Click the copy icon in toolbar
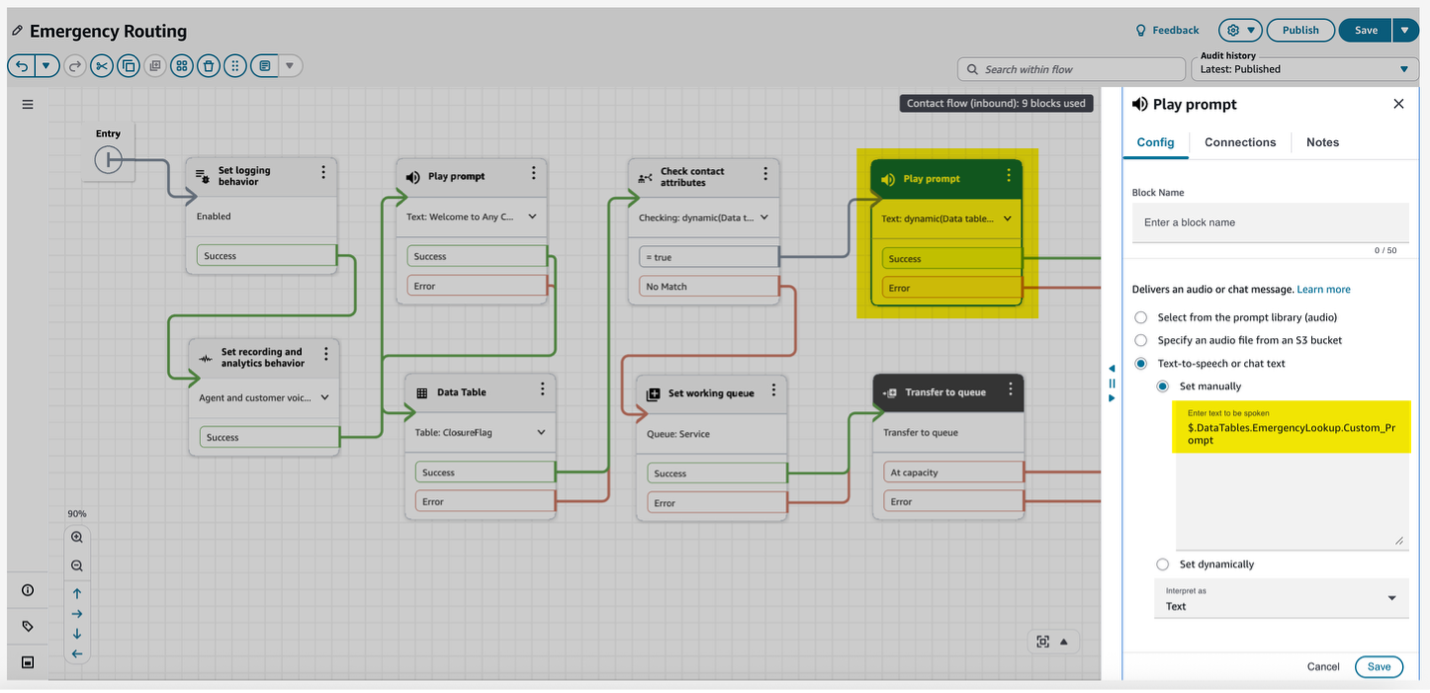Viewport: 1430px width, 693px height. point(128,66)
